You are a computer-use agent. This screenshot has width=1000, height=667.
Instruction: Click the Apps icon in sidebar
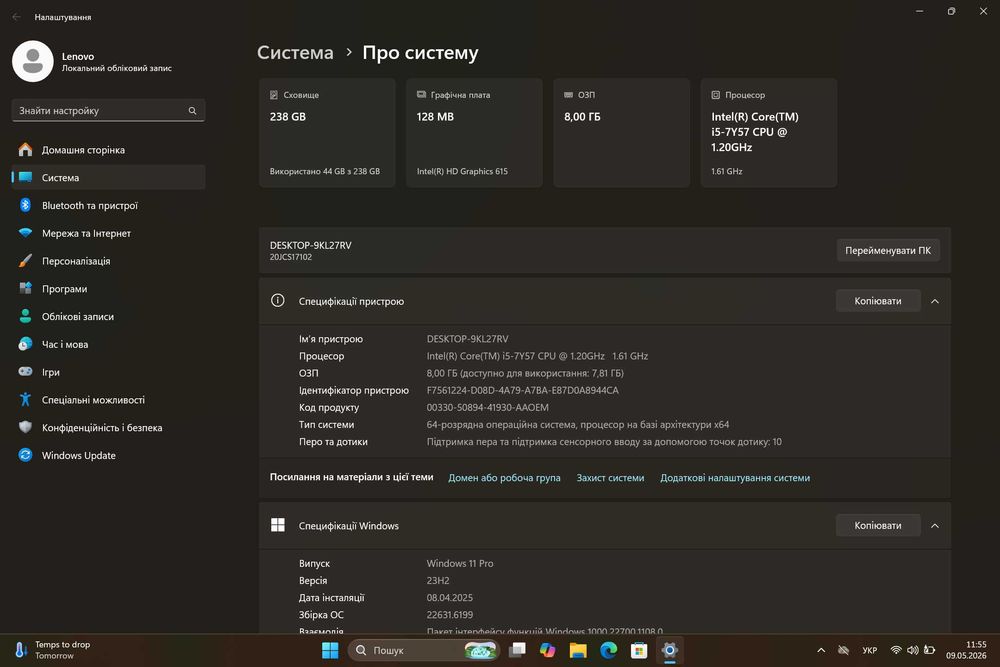26,288
